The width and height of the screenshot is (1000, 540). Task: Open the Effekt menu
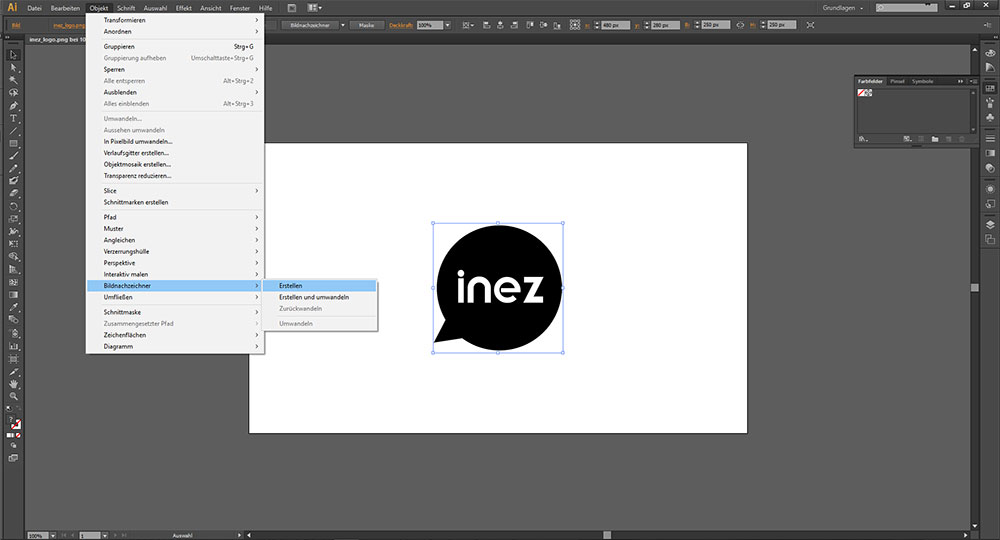pyautogui.click(x=184, y=8)
